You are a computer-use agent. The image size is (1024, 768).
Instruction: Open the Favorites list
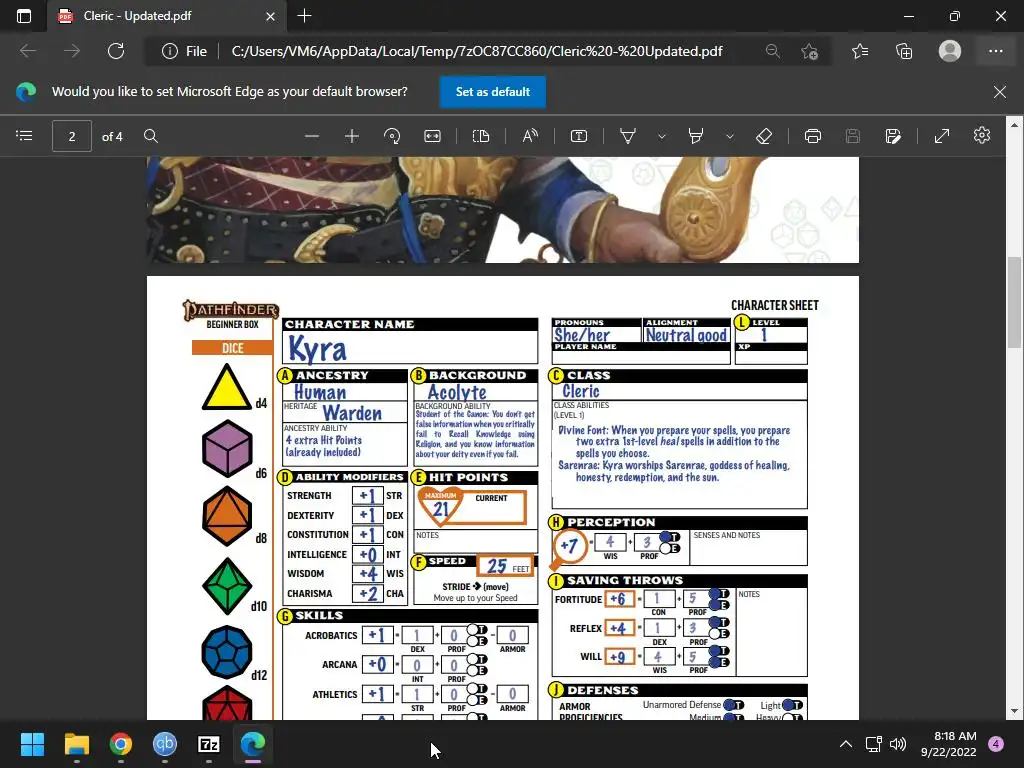point(860,51)
